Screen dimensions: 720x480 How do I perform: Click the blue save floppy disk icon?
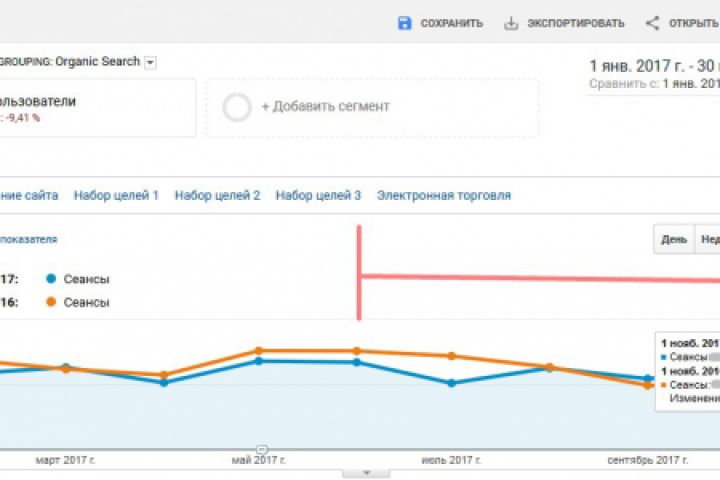(x=405, y=23)
